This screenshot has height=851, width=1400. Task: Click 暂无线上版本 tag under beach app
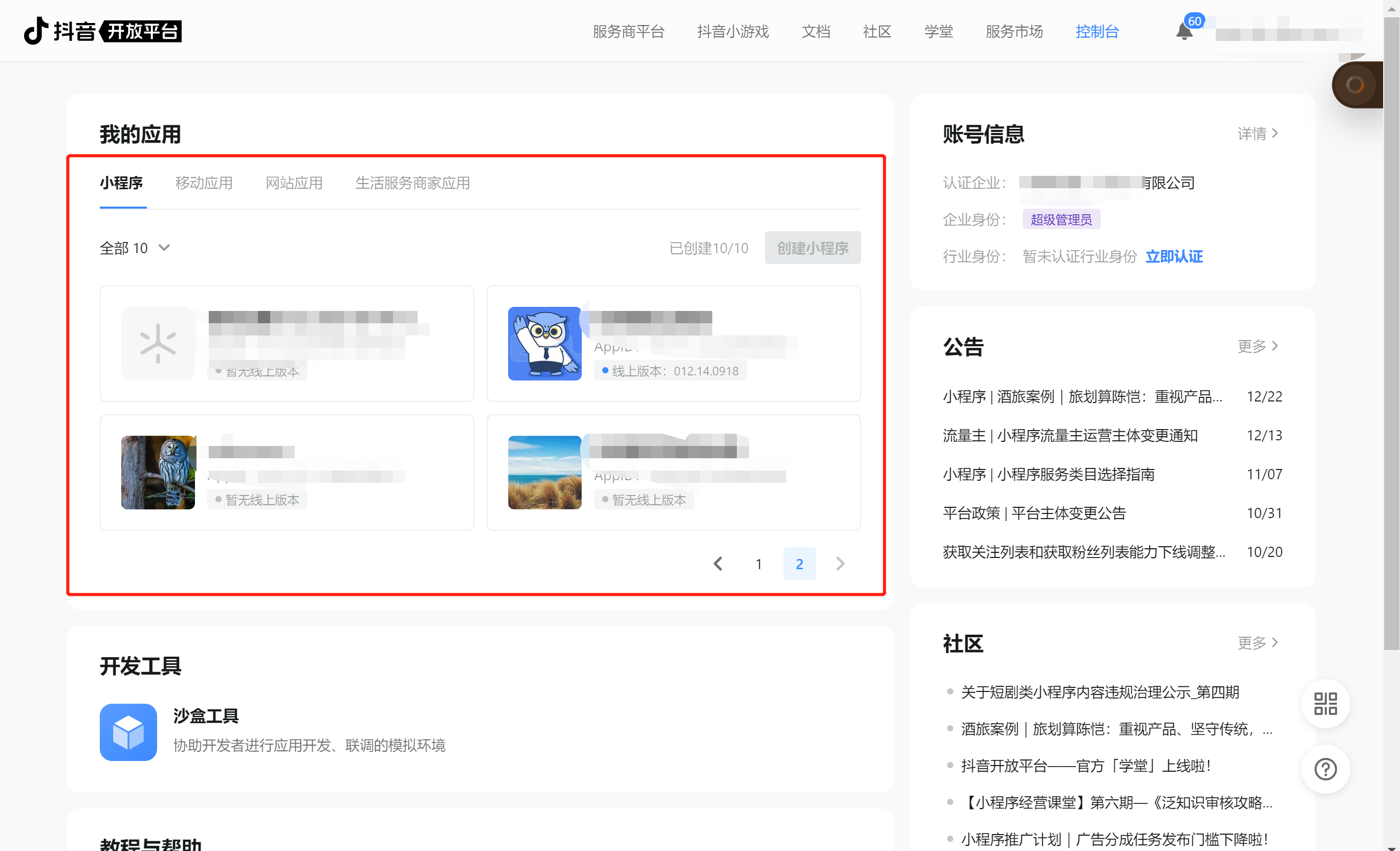[x=644, y=500]
